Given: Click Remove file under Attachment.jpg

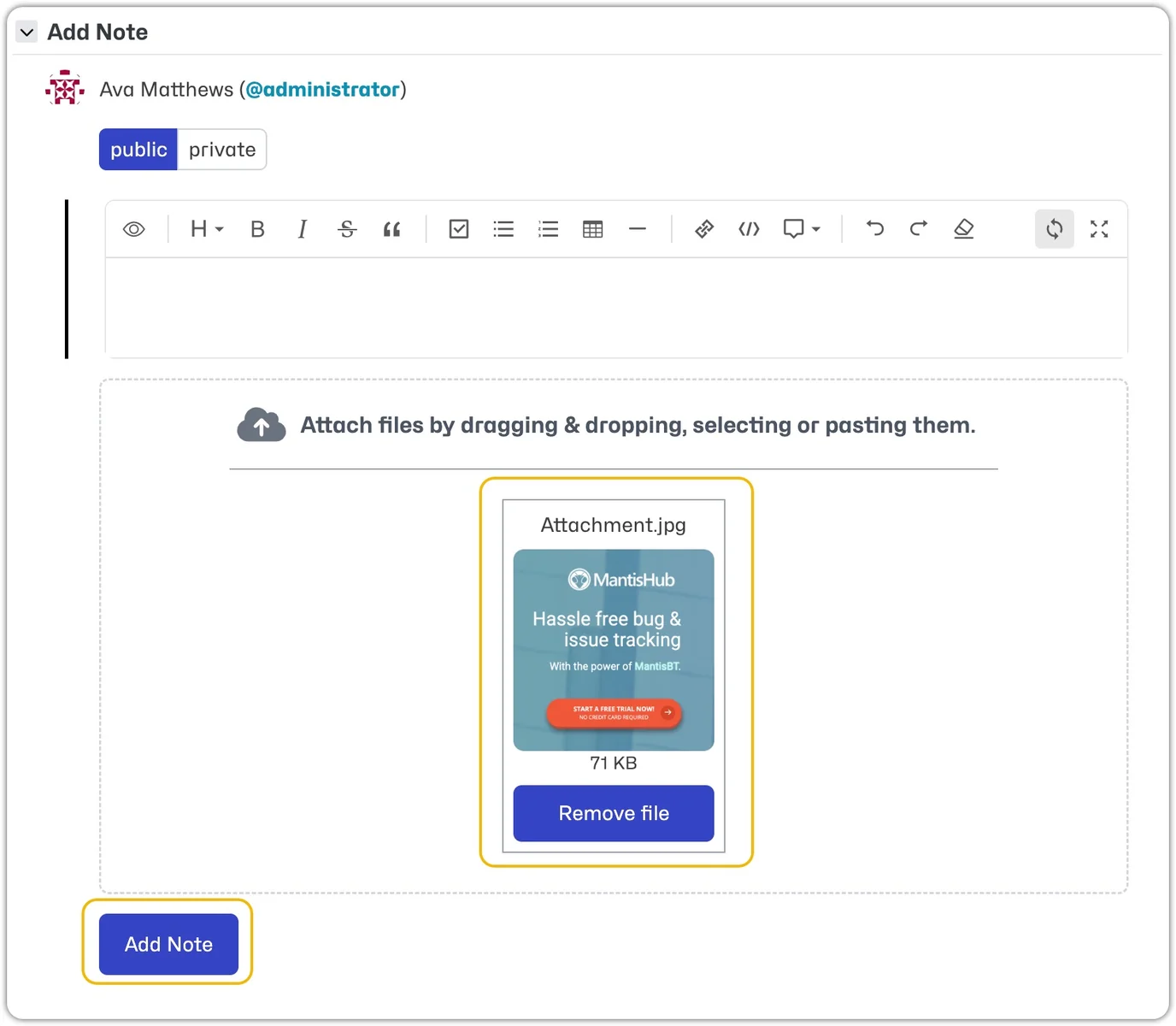Looking at the screenshot, I should (x=614, y=813).
